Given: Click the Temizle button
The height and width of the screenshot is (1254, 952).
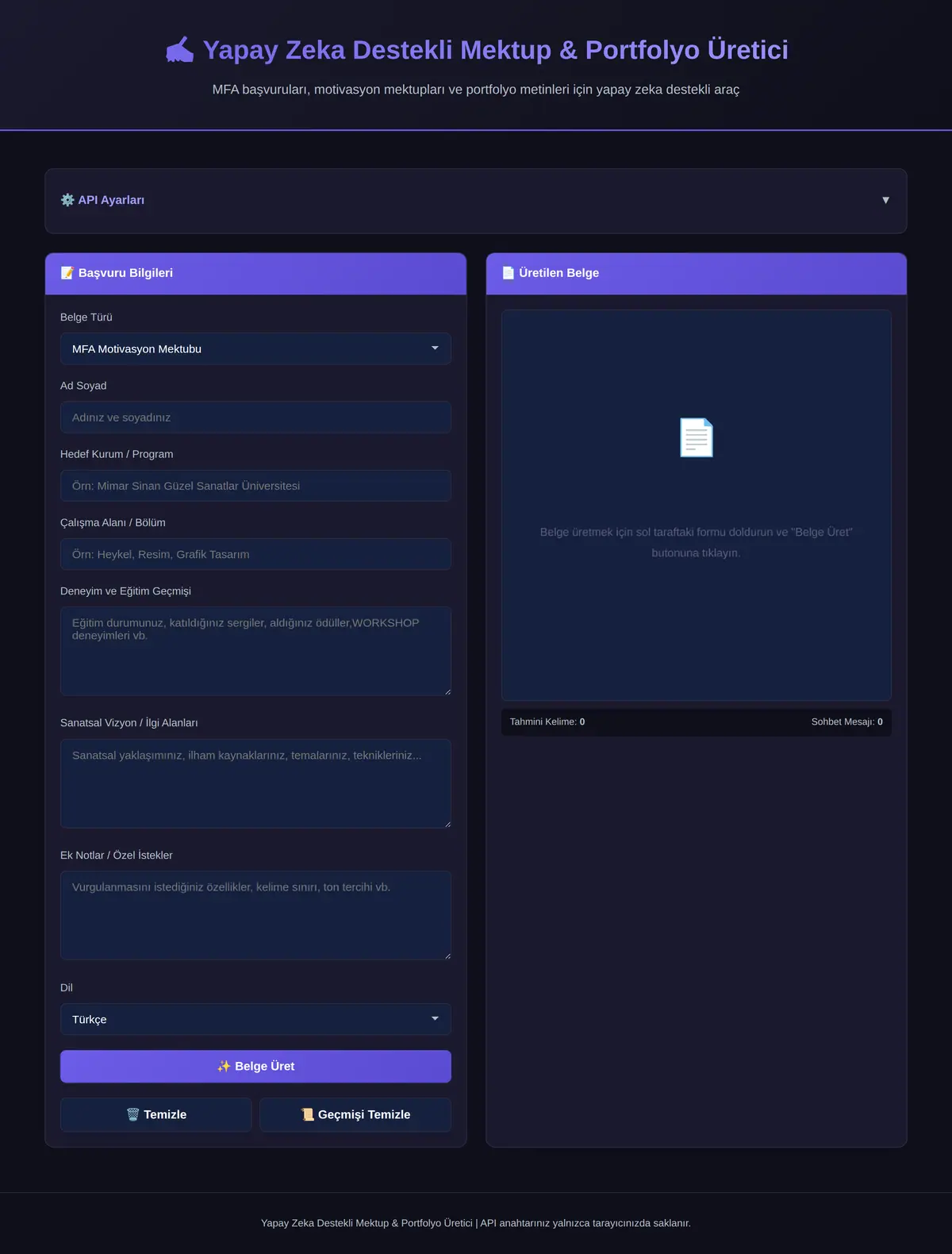Looking at the screenshot, I should [155, 1114].
